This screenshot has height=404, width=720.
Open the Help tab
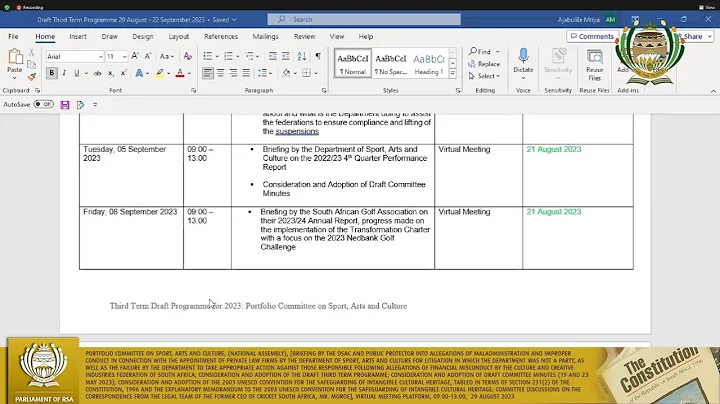click(x=366, y=36)
